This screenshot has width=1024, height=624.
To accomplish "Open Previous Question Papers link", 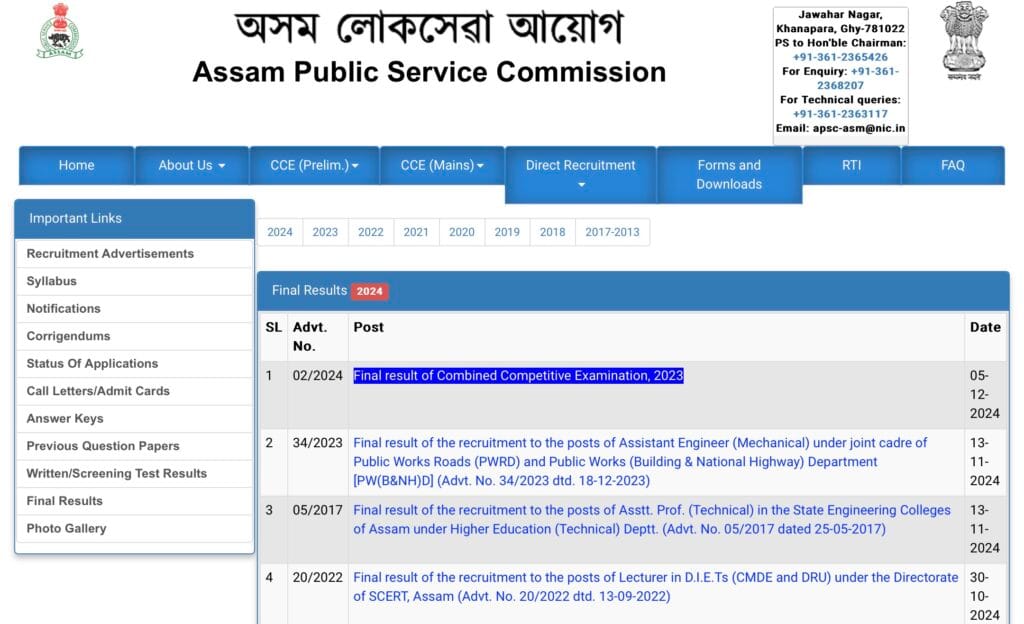I will tap(135, 446).
